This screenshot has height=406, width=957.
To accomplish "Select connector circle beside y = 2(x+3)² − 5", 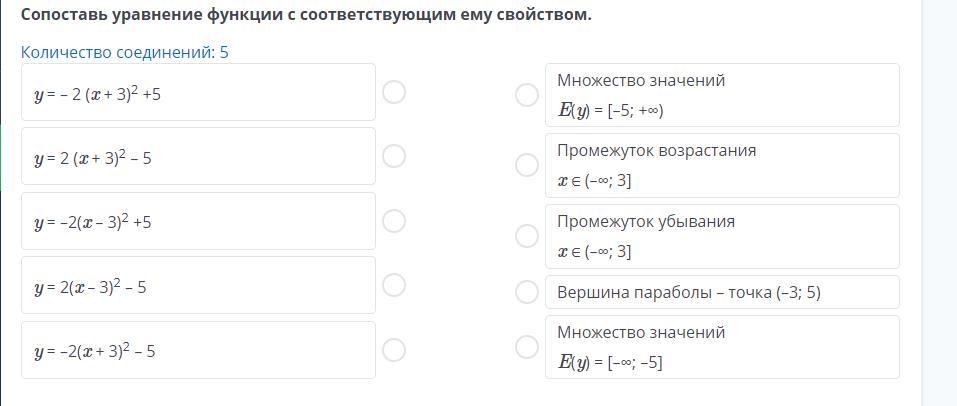I will coord(394,156).
